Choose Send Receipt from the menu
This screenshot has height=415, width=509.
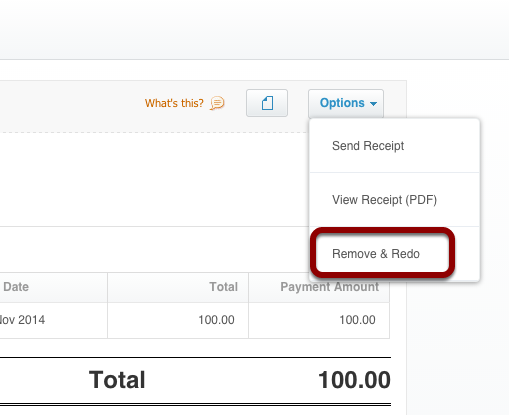tap(394, 146)
